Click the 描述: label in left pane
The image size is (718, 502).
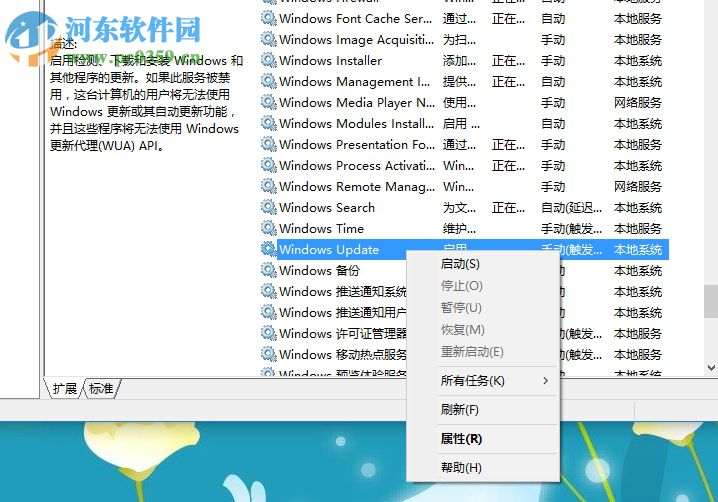click(x=64, y=44)
